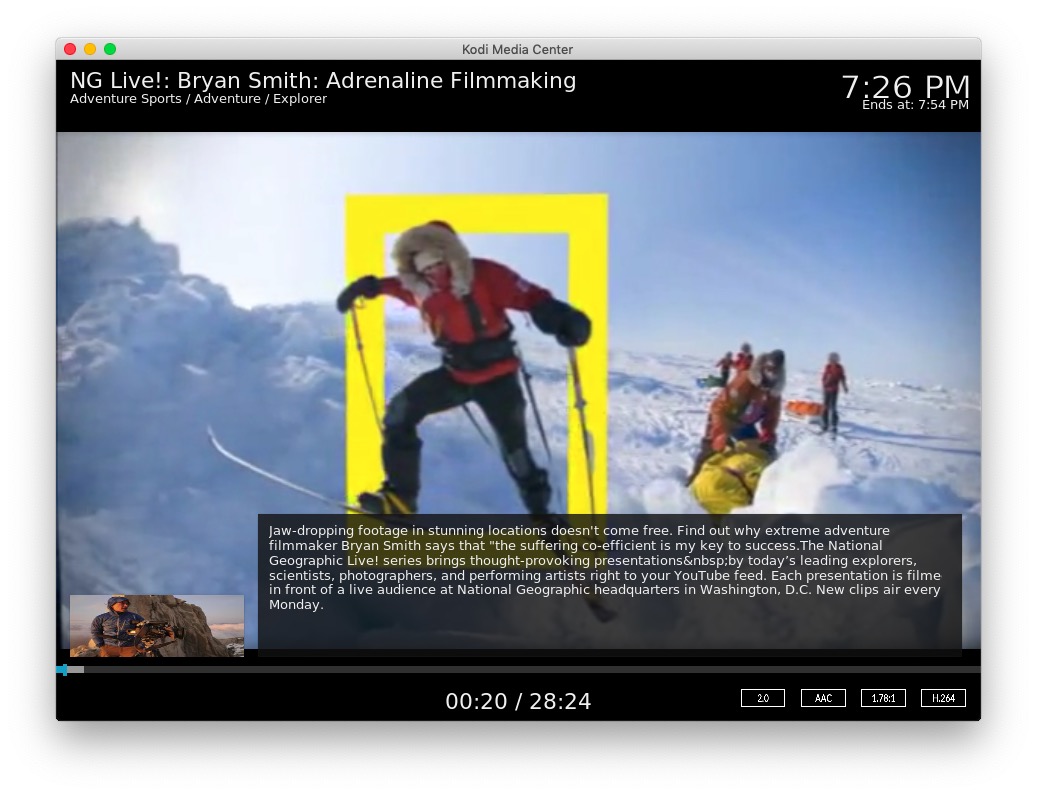Close the Kodi Media Center window

(70, 49)
